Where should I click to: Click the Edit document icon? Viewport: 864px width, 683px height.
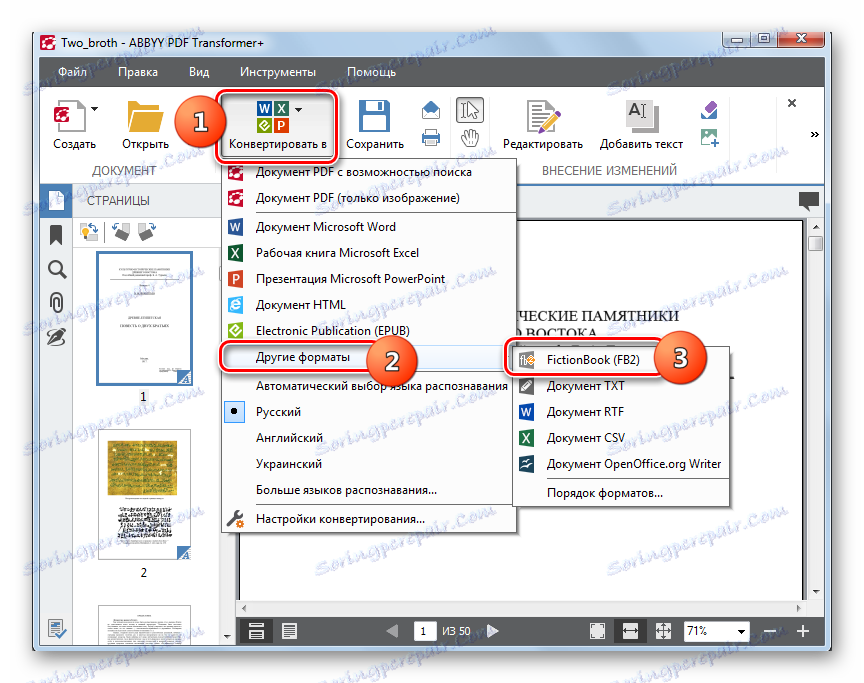pos(543,116)
